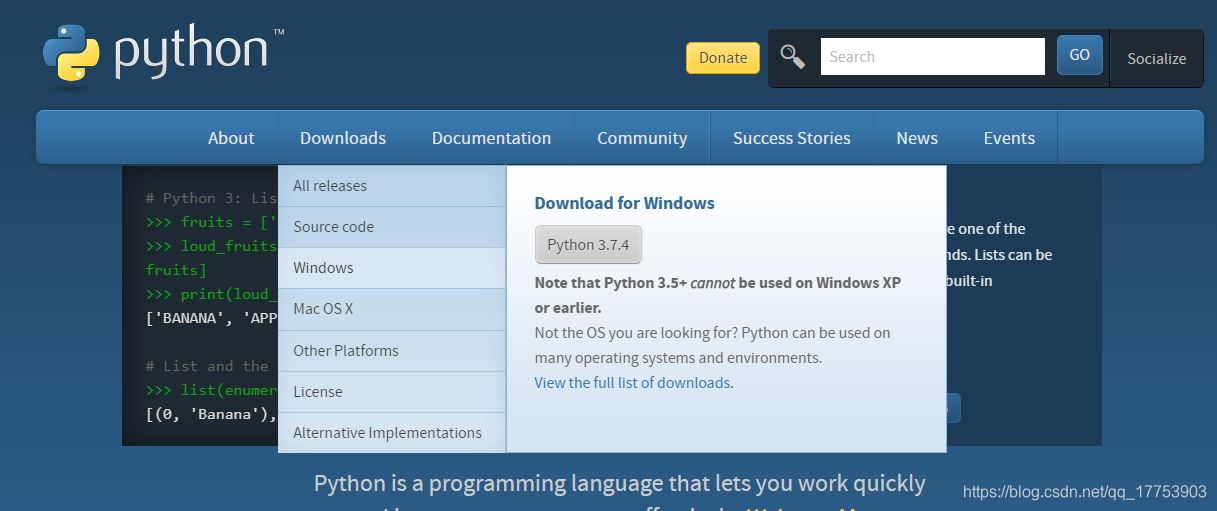Select All releases in Downloads submenu
This screenshot has width=1217, height=511.
point(392,186)
